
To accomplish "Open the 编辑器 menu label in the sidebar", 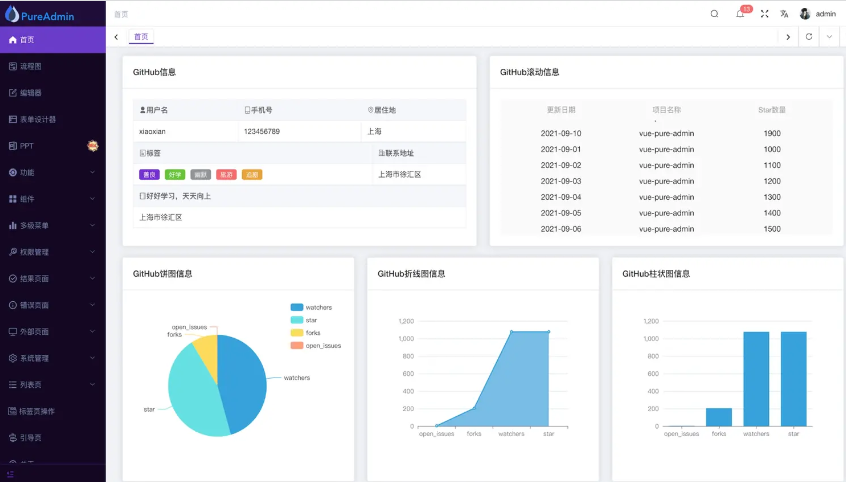I will pyautogui.click(x=31, y=93).
